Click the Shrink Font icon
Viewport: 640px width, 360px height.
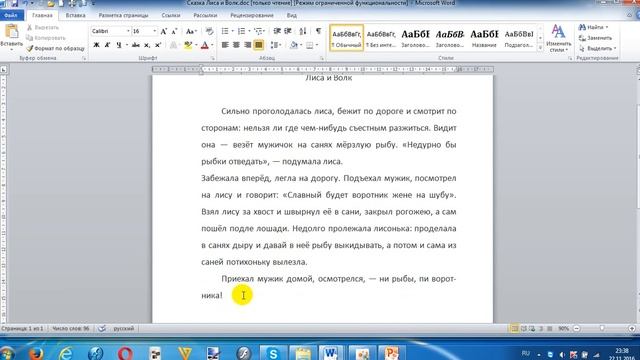[x=174, y=31]
